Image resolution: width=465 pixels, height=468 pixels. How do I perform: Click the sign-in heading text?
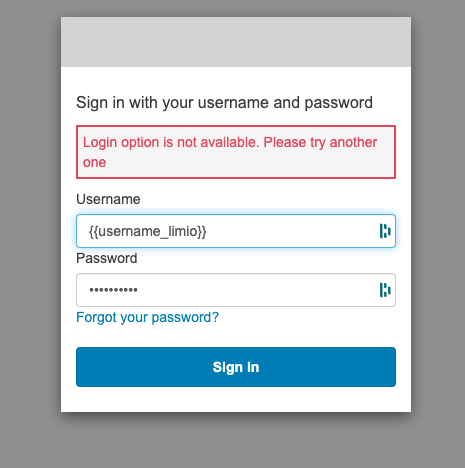click(224, 103)
